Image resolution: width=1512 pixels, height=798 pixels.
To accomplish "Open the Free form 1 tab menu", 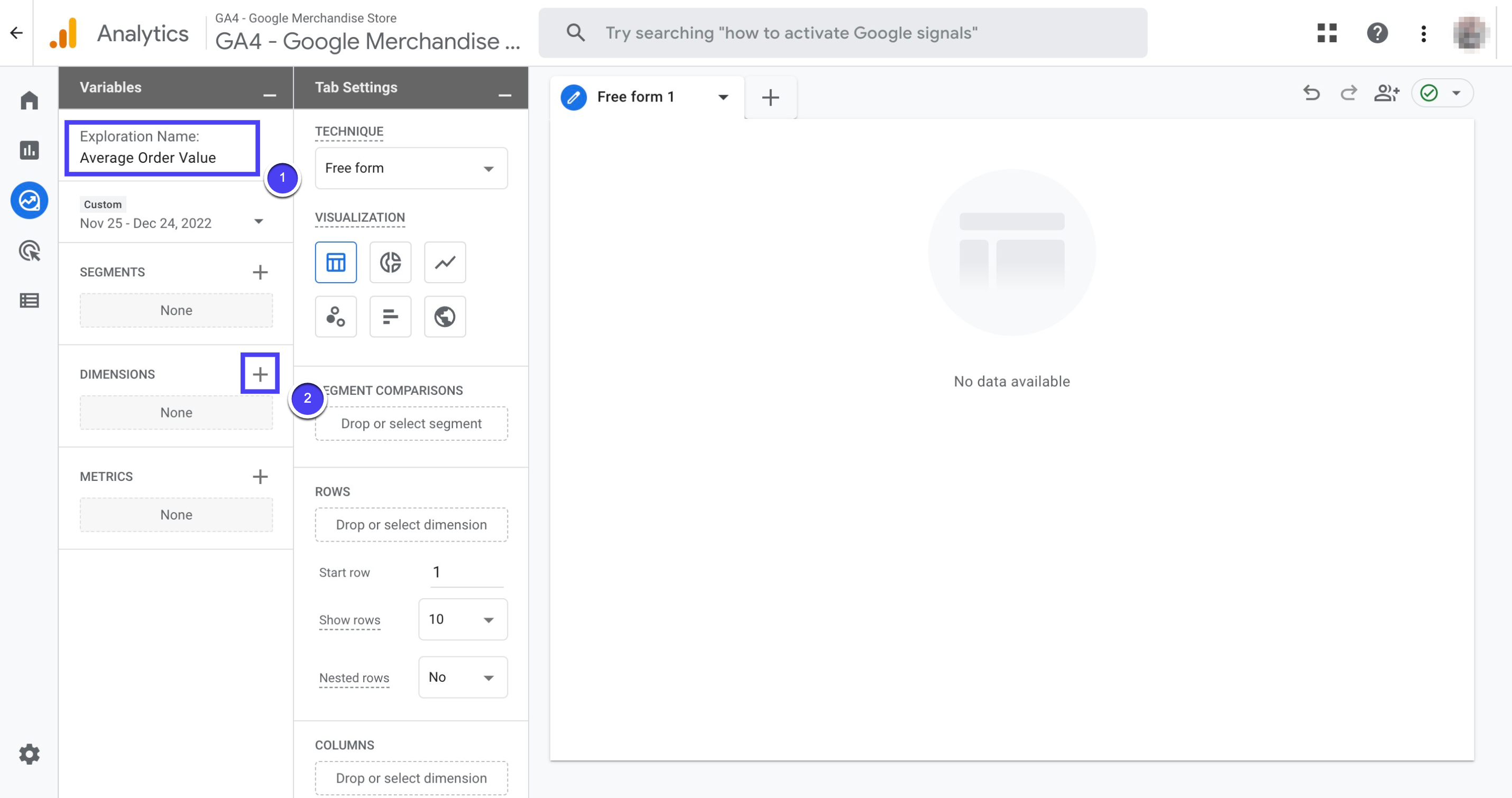I will click(723, 97).
